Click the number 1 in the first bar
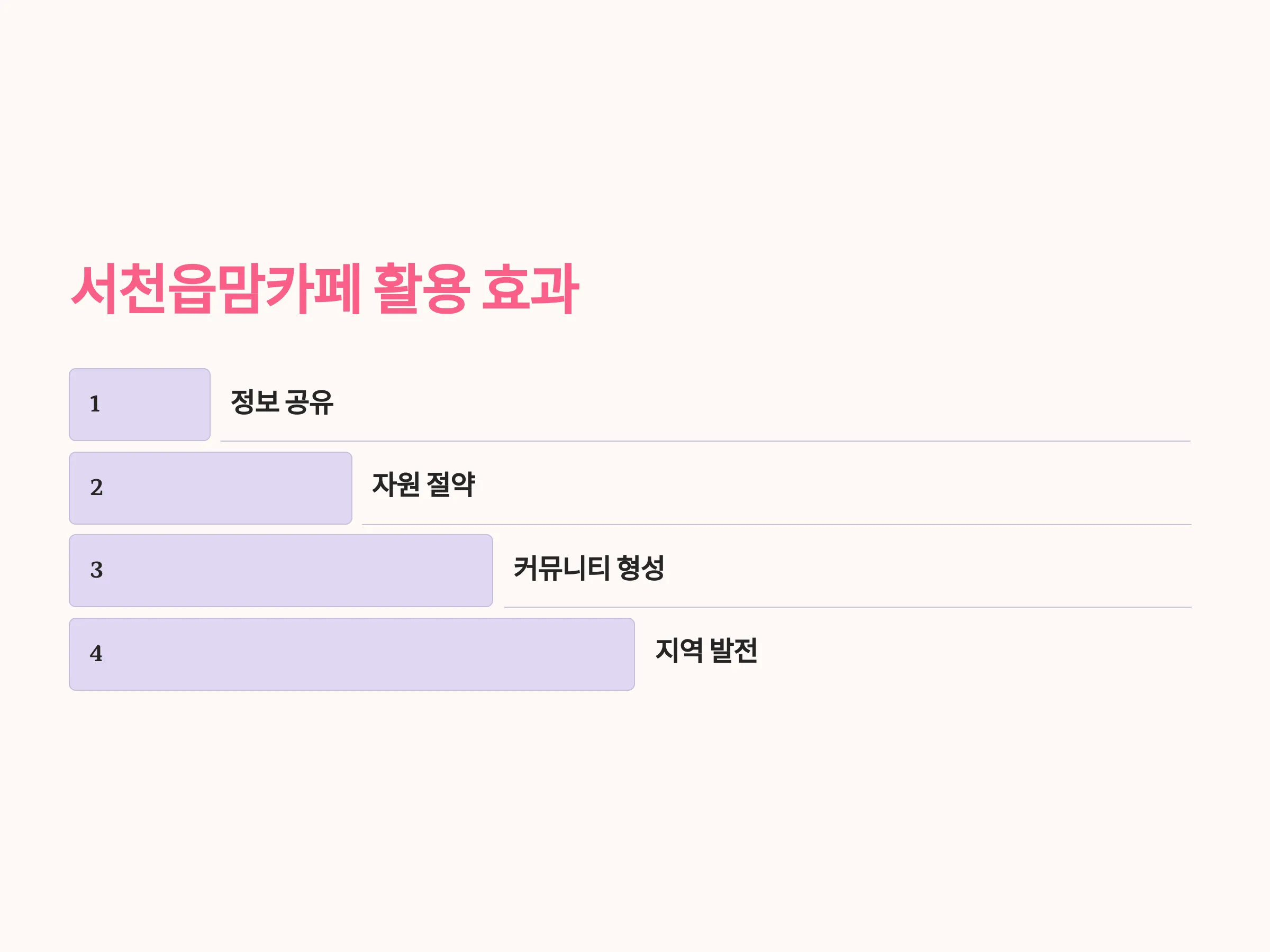This screenshot has width=1270, height=952. click(95, 404)
